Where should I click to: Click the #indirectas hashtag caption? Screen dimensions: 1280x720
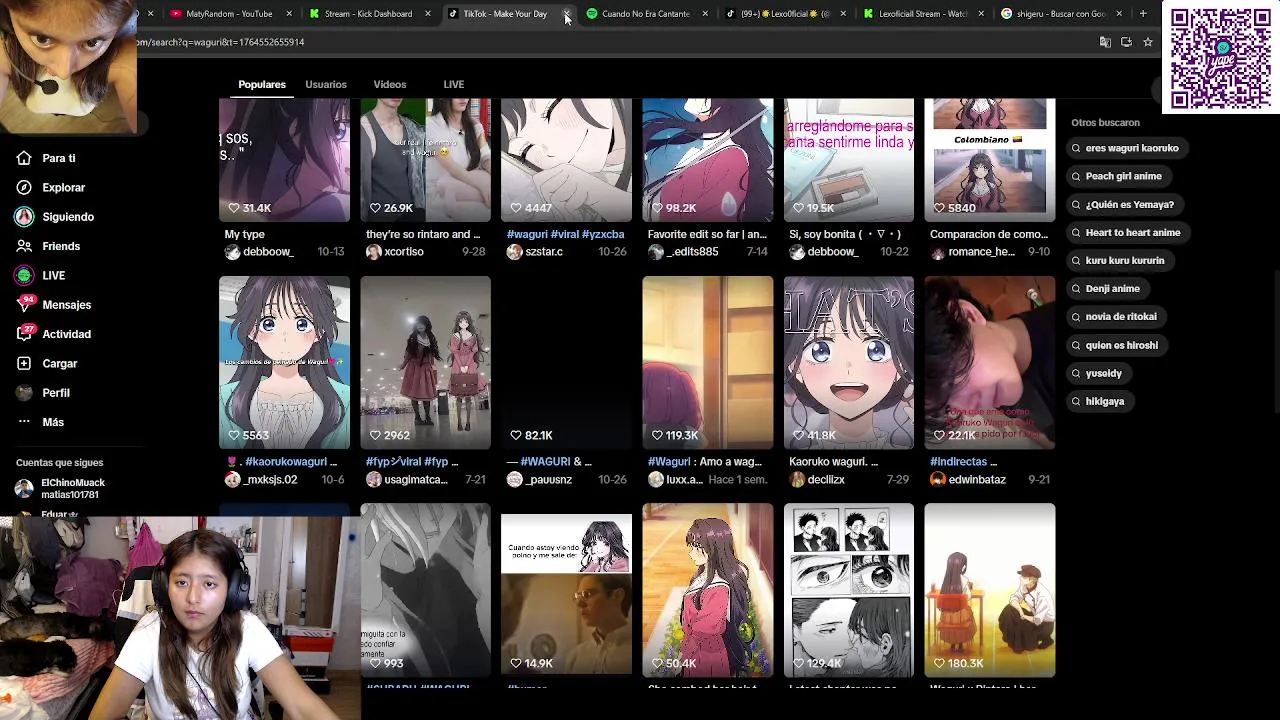click(x=963, y=462)
